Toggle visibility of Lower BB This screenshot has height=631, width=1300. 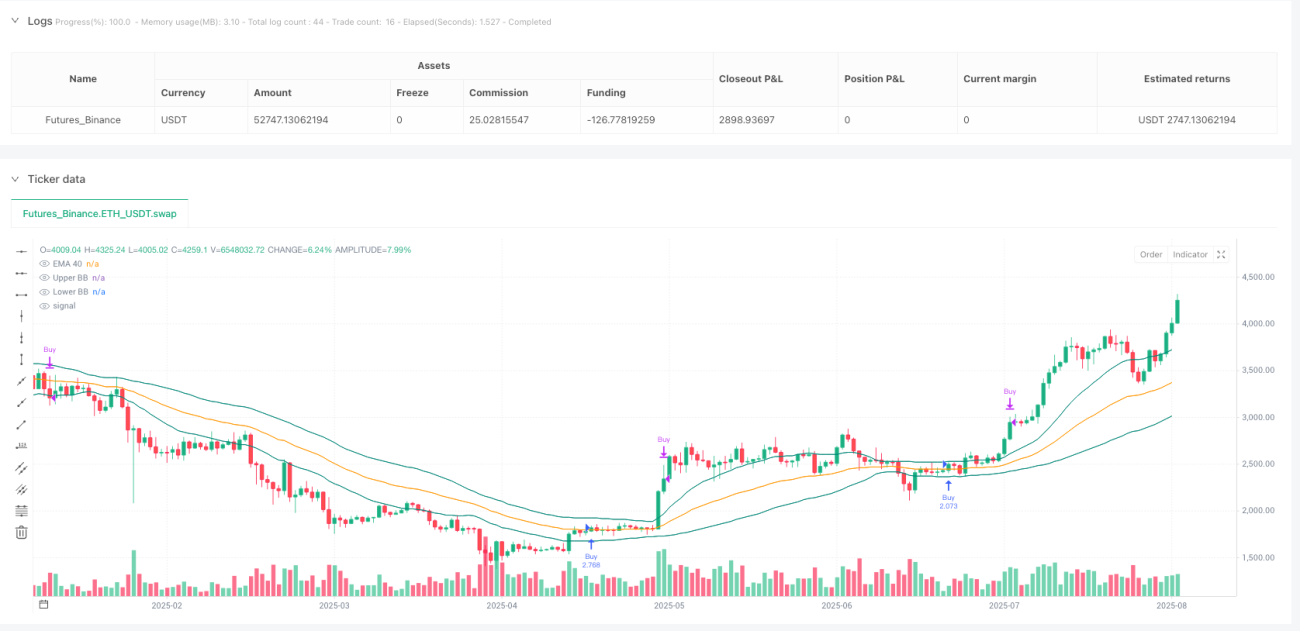coord(43,291)
